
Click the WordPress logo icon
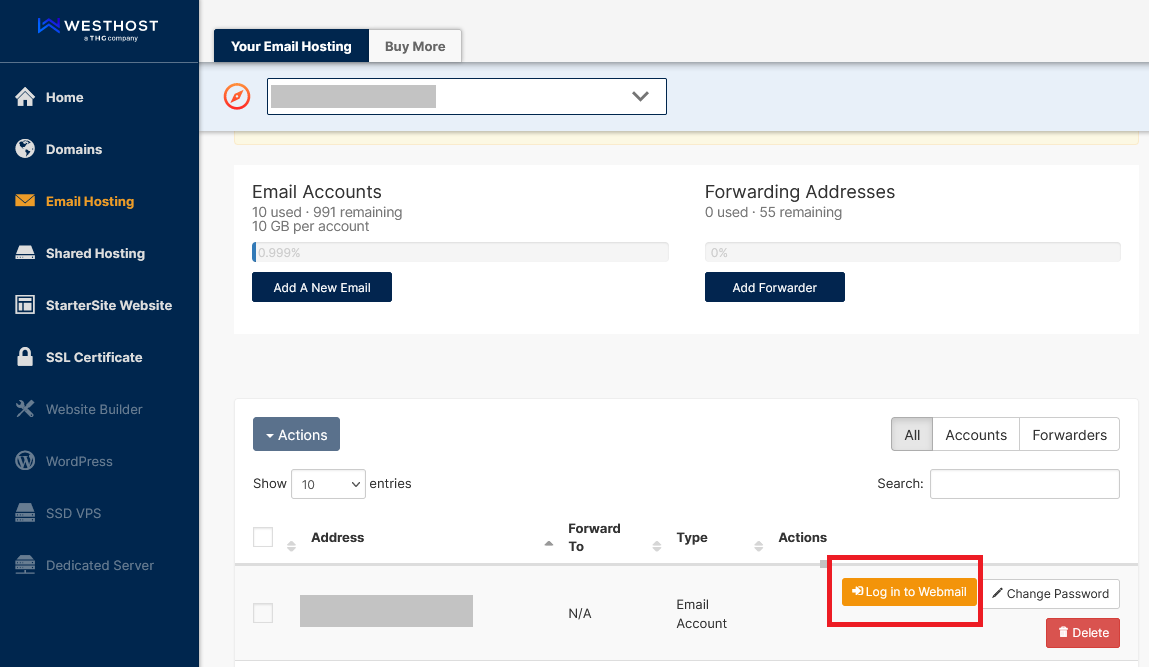pos(26,461)
